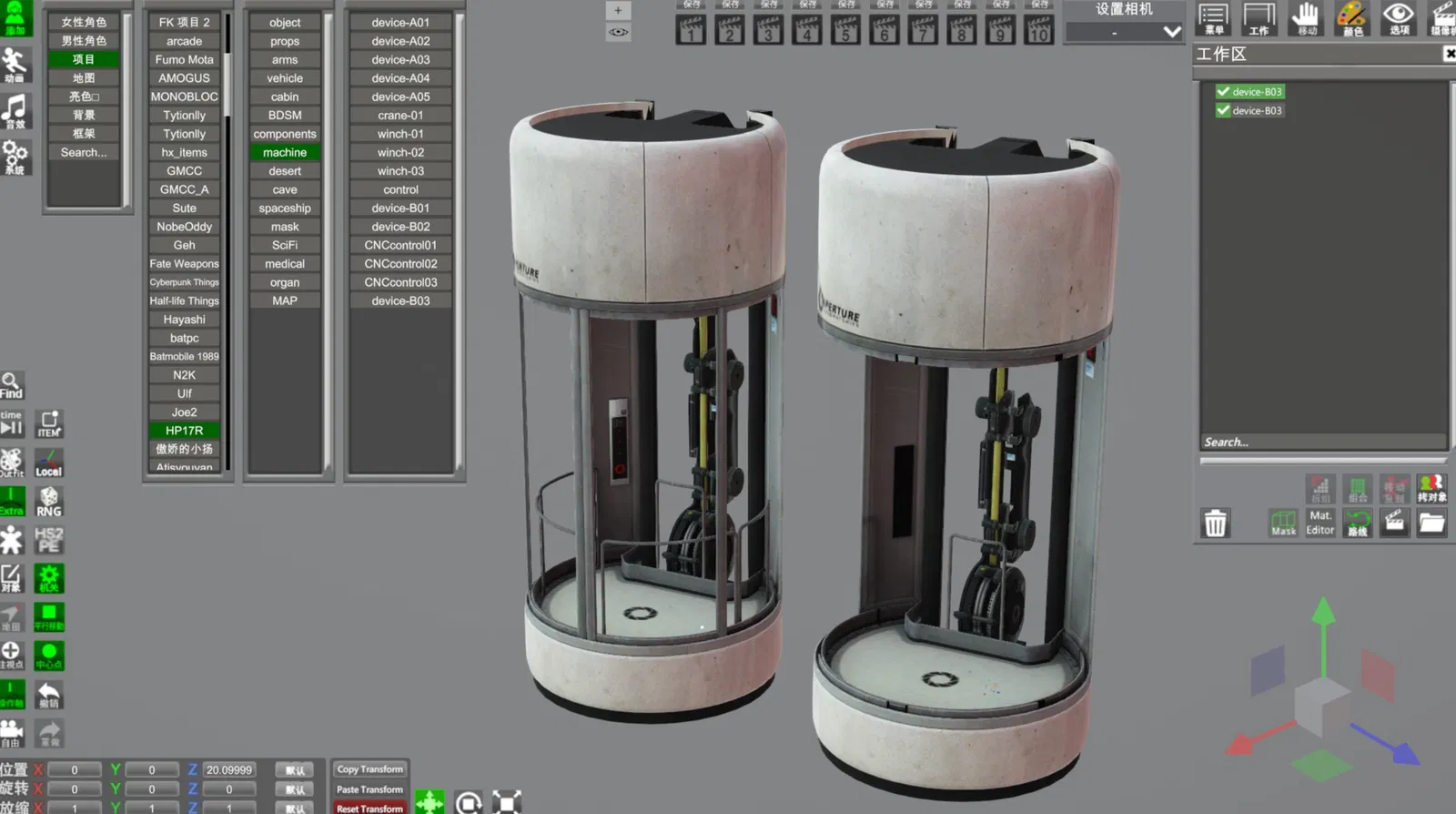Click the workspace panel horizontal scrollbar
This screenshot has width=1456, height=814.
pyautogui.click(x=1324, y=460)
